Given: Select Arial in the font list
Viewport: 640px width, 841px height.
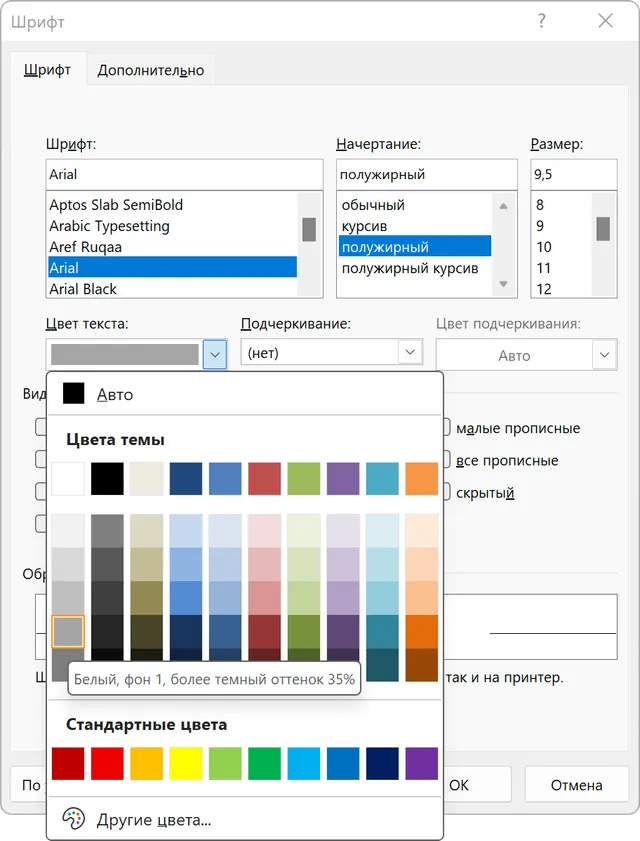Looking at the screenshot, I should pyautogui.click(x=172, y=267).
